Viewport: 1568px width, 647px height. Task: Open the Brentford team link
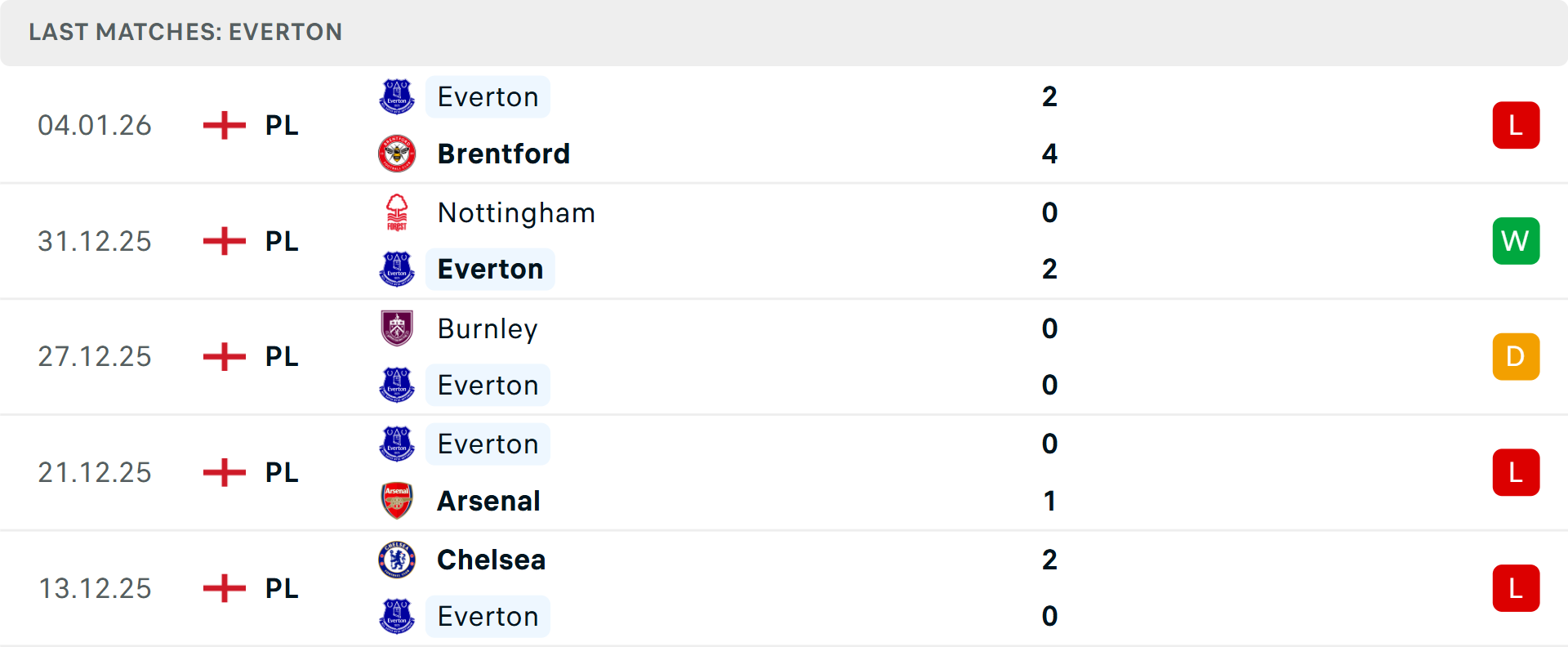tap(503, 154)
